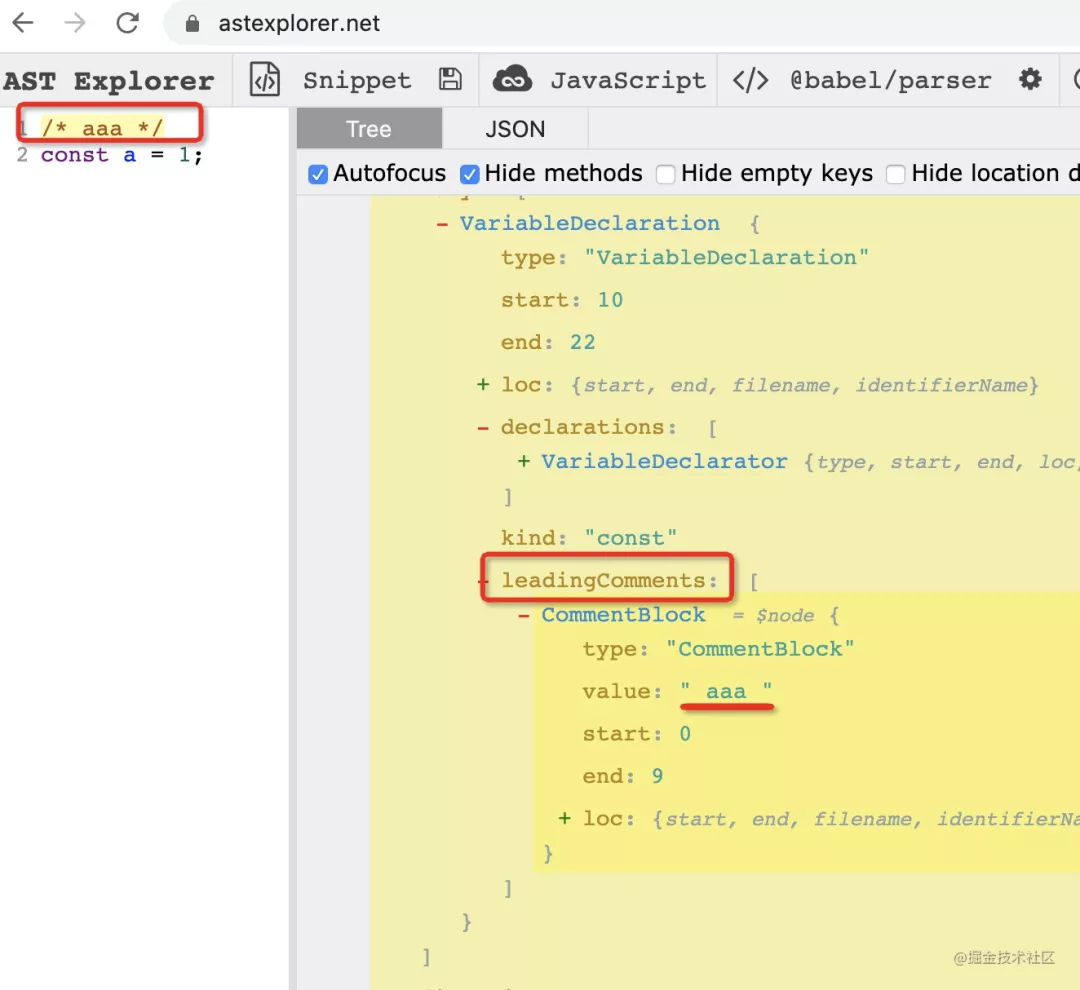
Task: Expand the VariableDeclarator node
Action: 523,461
